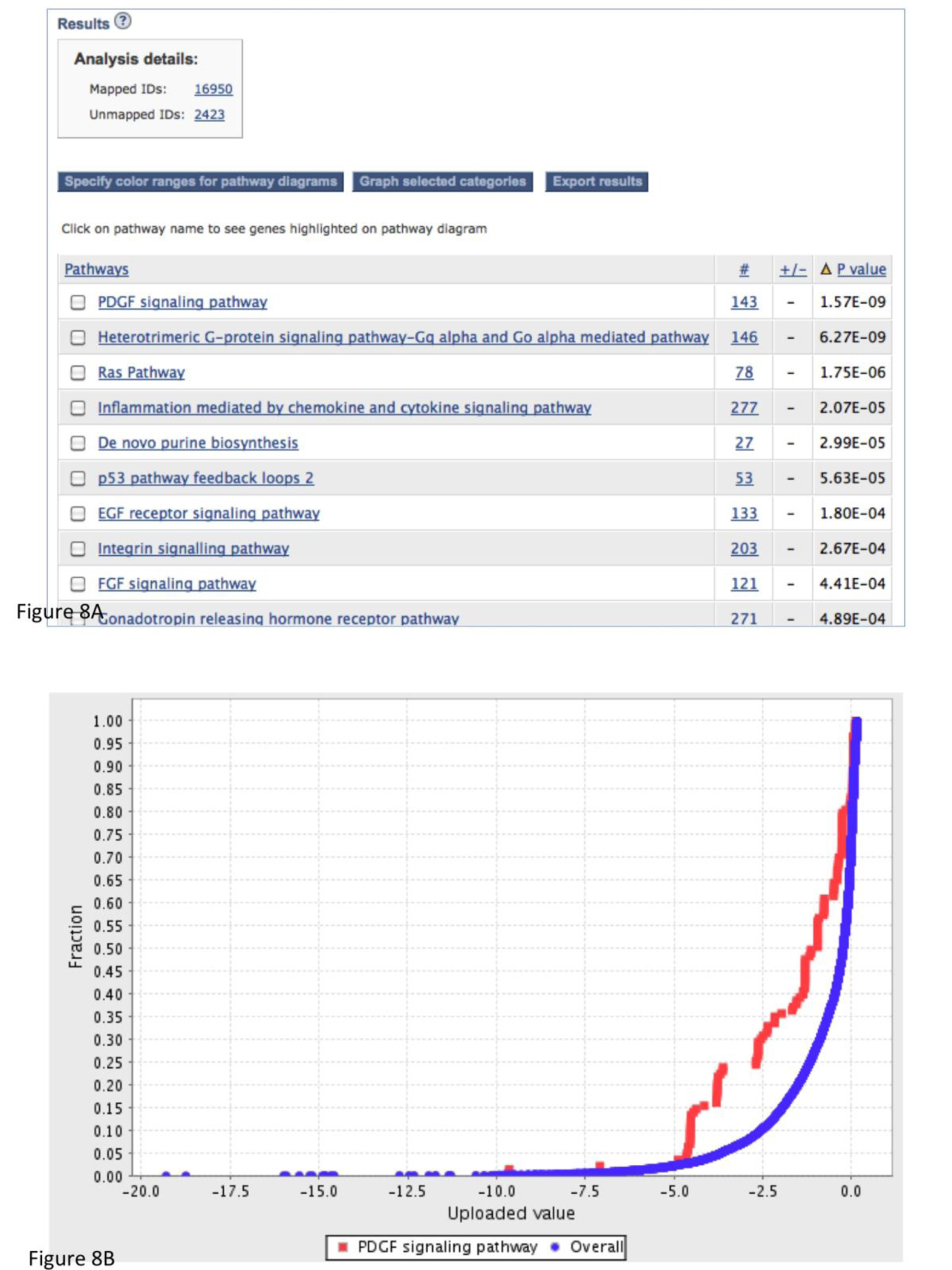The image size is (952, 1270).
Task: Click the P value 6.27E-09 cell
Action: point(852,337)
